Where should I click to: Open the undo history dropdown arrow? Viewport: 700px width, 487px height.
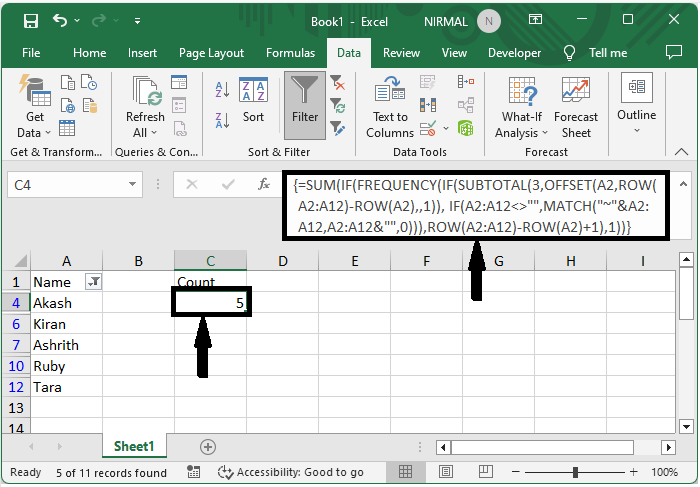click(x=77, y=21)
